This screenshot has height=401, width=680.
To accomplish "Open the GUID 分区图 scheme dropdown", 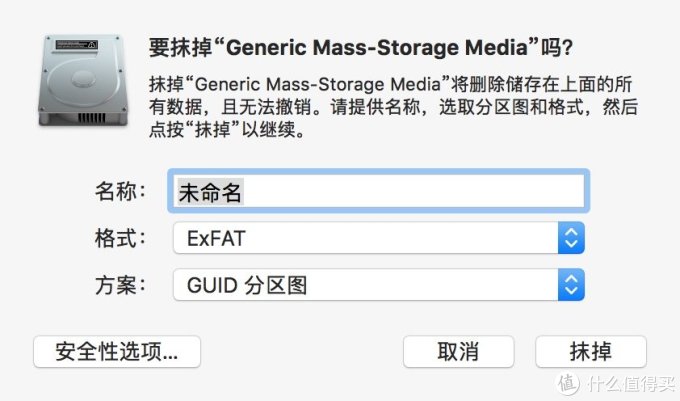I will (x=365, y=284).
